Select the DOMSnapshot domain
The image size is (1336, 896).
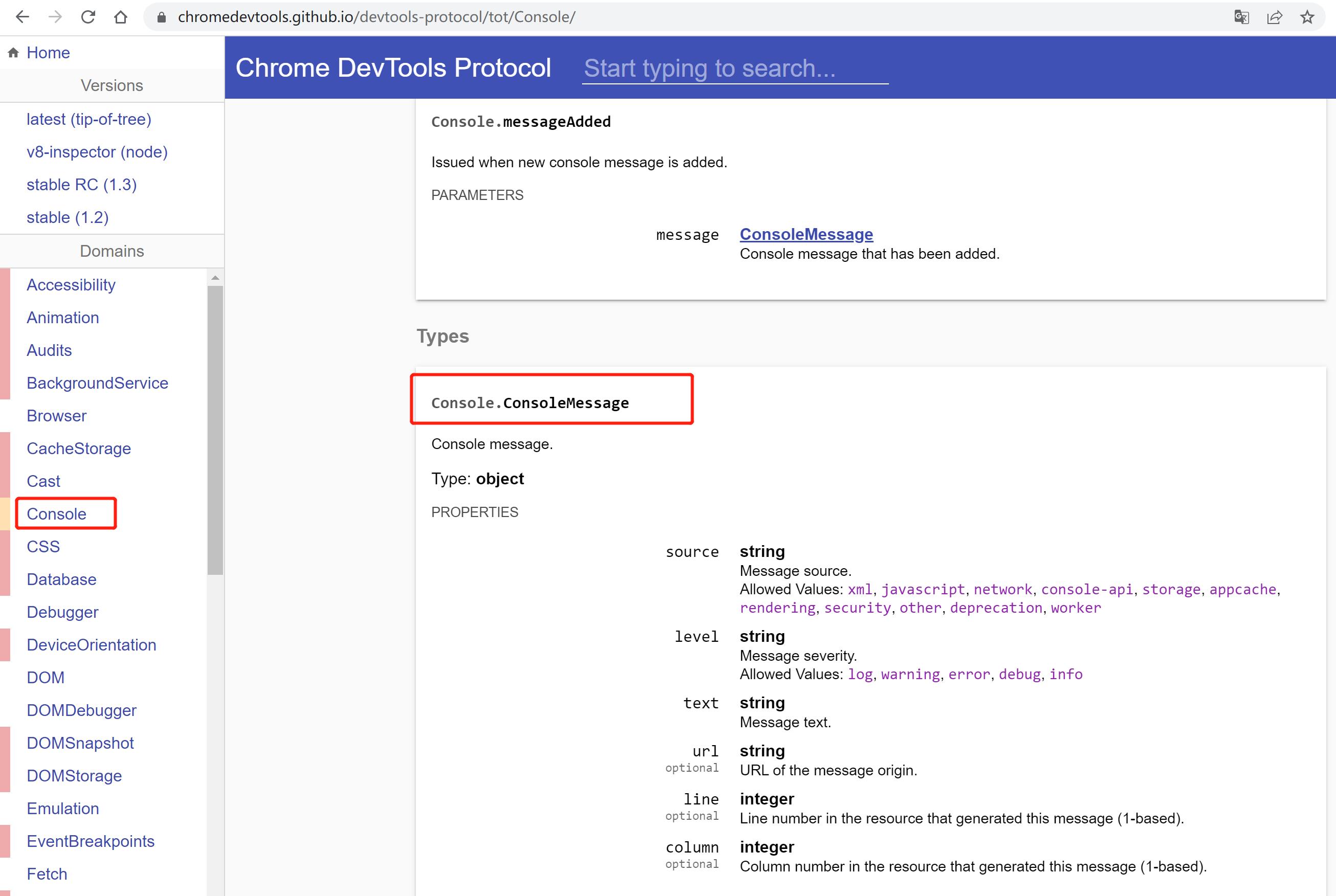tap(80, 743)
